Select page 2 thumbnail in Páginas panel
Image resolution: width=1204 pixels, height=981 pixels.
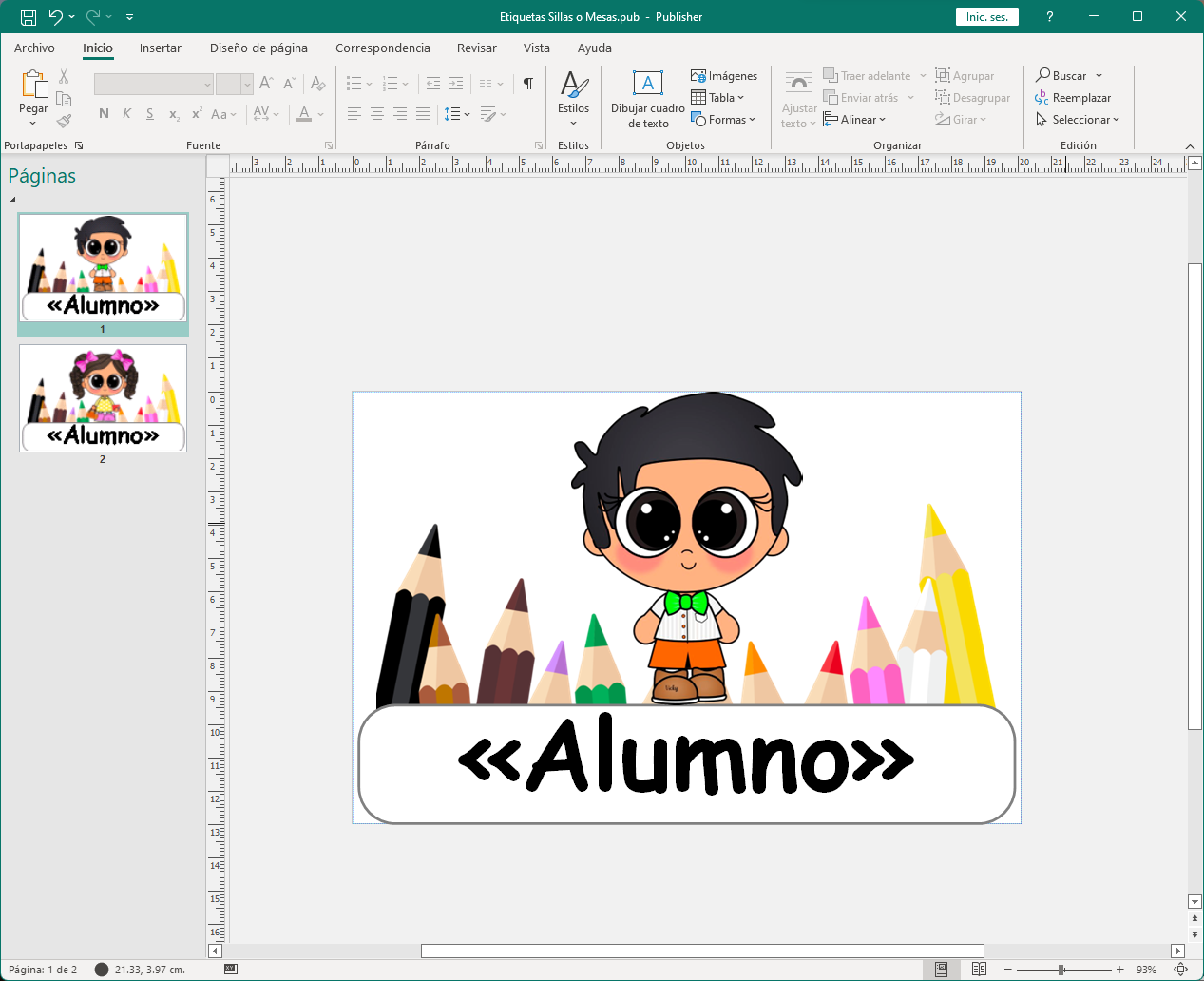103,398
